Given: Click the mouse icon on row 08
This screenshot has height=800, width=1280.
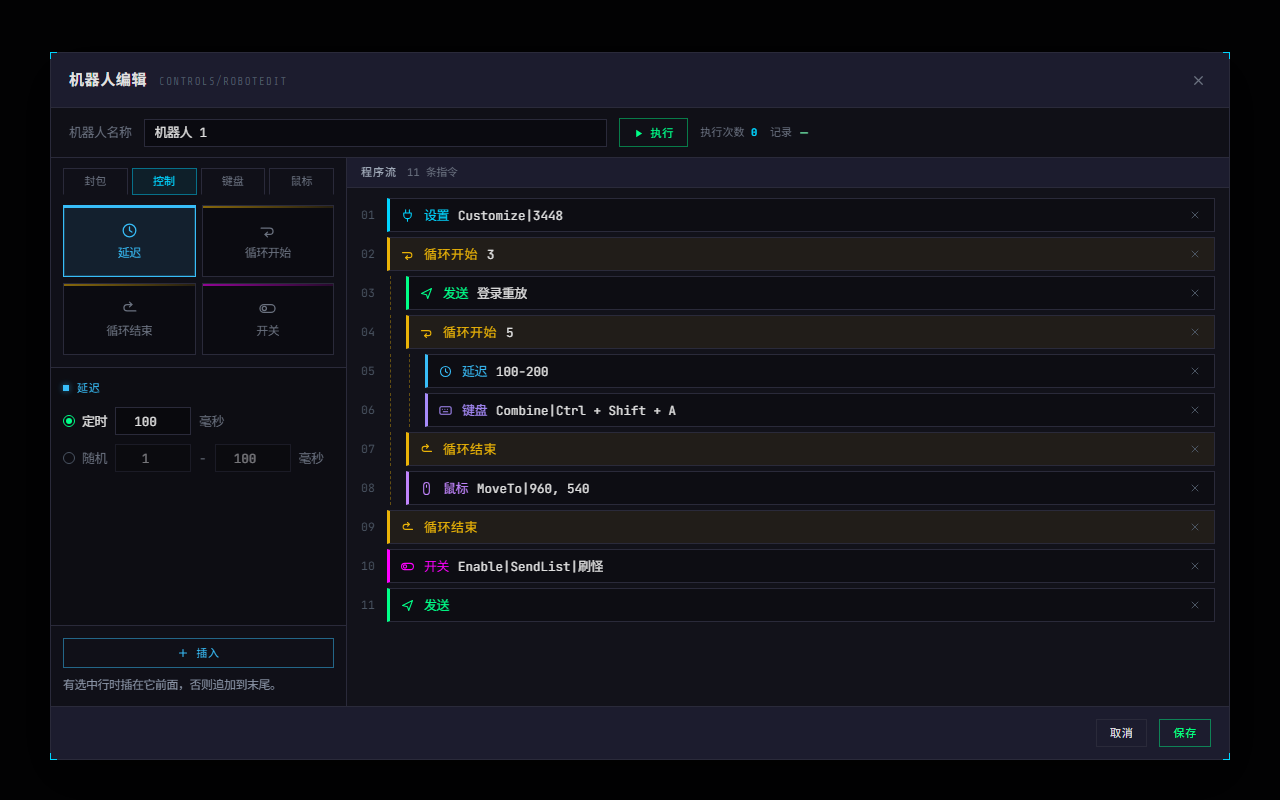Looking at the screenshot, I should tap(426, 488).
